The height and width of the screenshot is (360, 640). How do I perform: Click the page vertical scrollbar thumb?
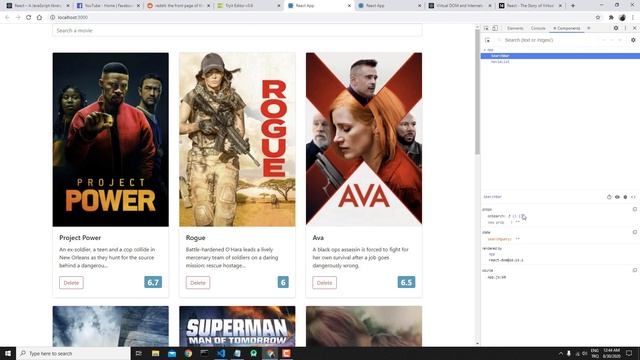(x=477, y=92)
